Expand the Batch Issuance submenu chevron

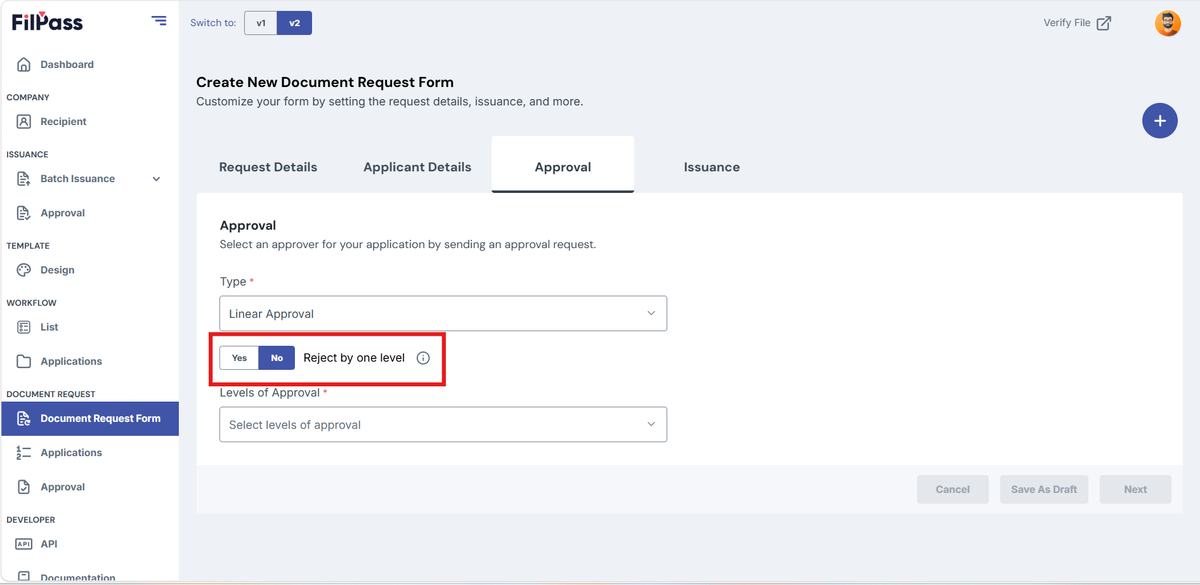pos(156,179)
